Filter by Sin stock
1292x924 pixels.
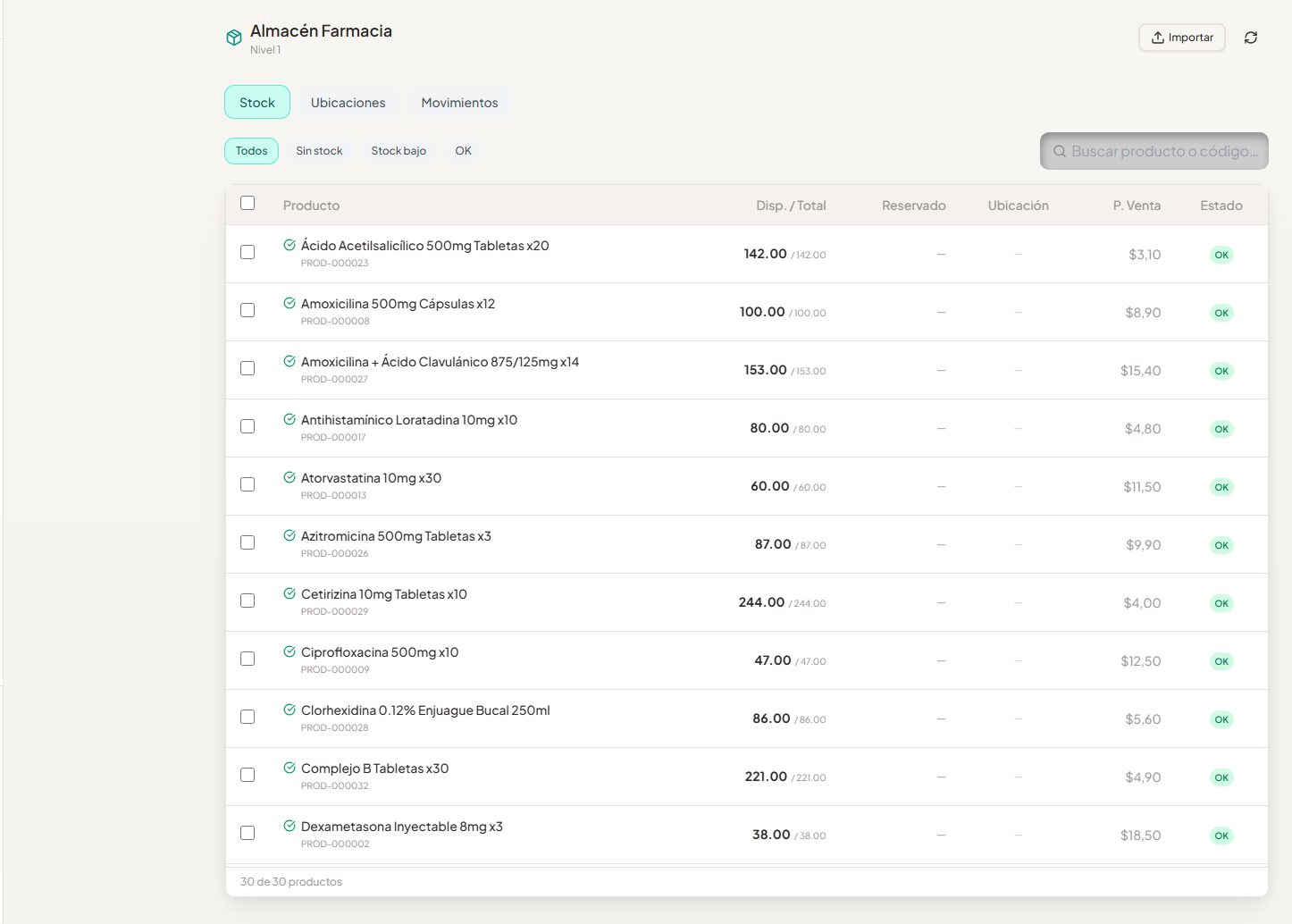(x=319, y=151)
